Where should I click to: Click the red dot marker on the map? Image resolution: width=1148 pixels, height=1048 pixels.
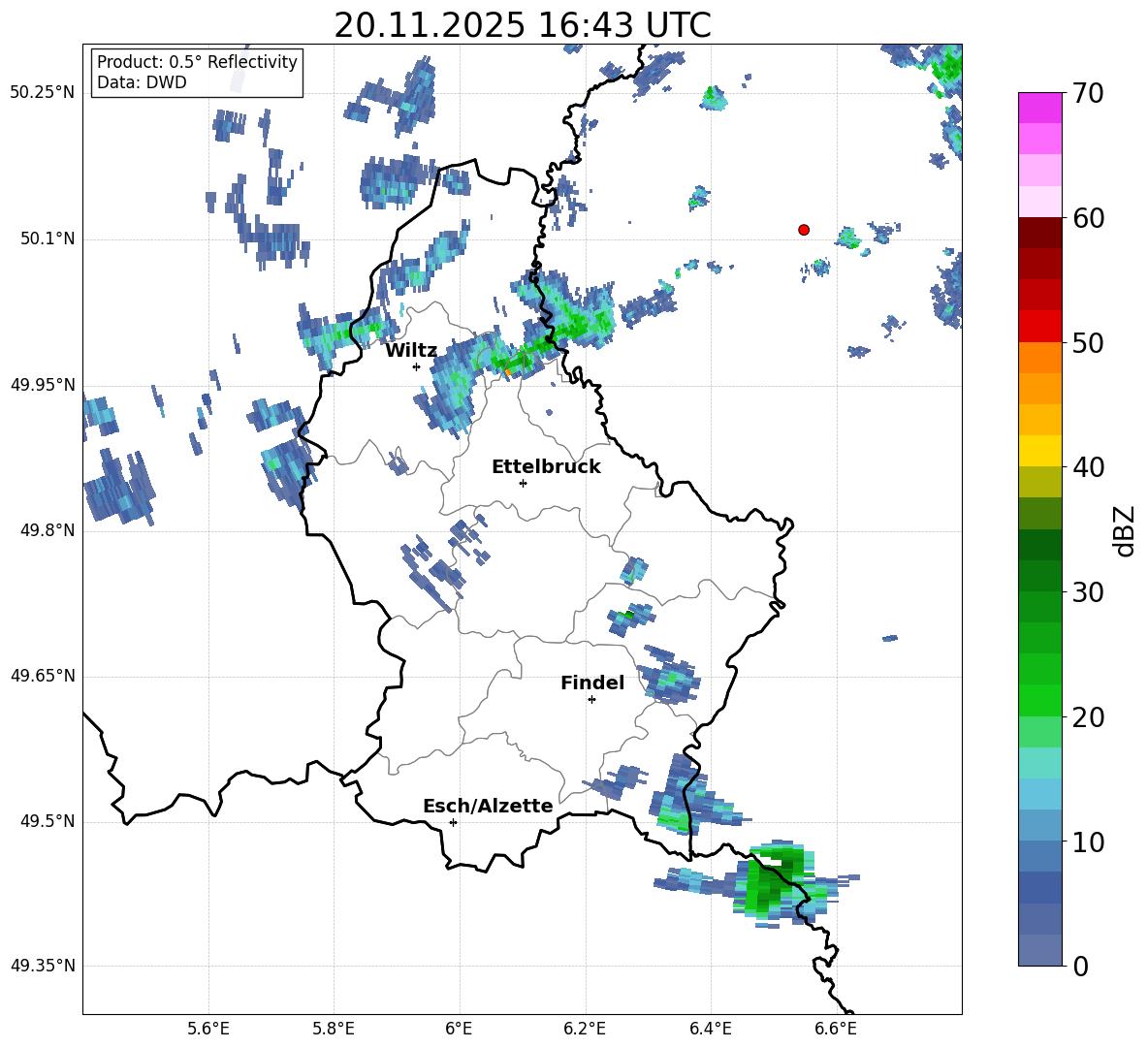[804, 230]
